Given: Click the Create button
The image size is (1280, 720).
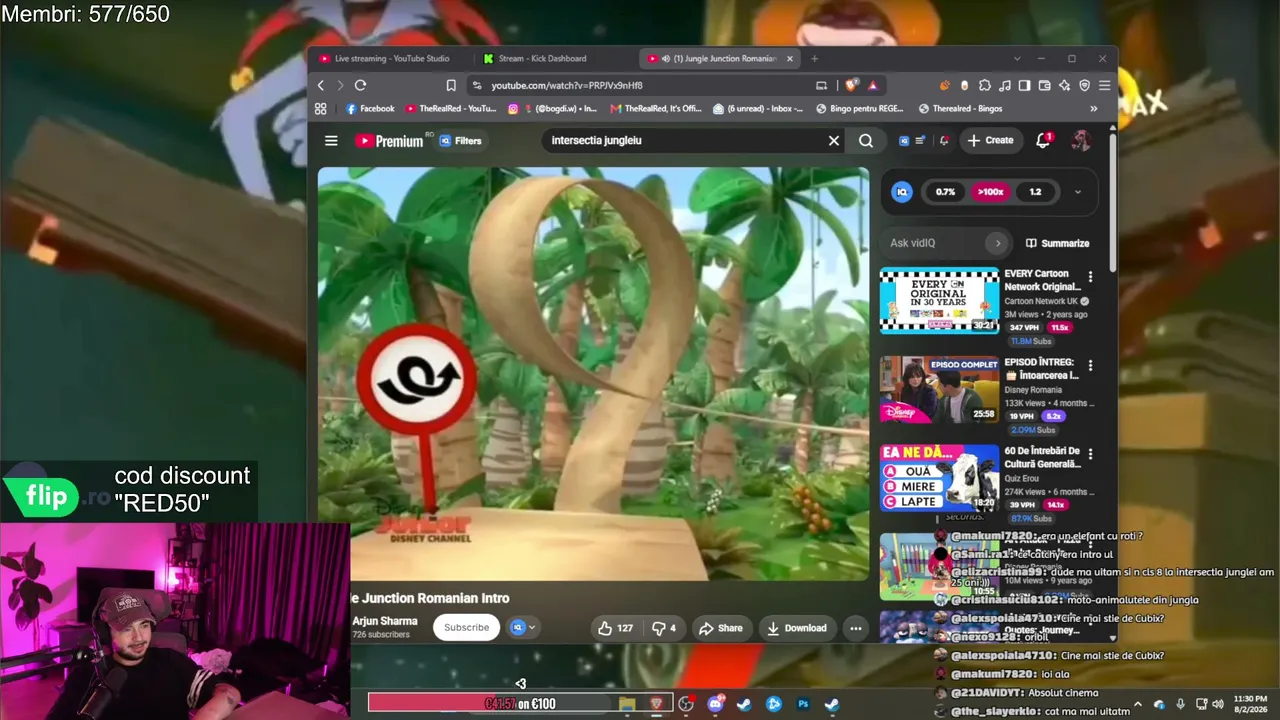Looking at the screenshot, I should [990, 141].
